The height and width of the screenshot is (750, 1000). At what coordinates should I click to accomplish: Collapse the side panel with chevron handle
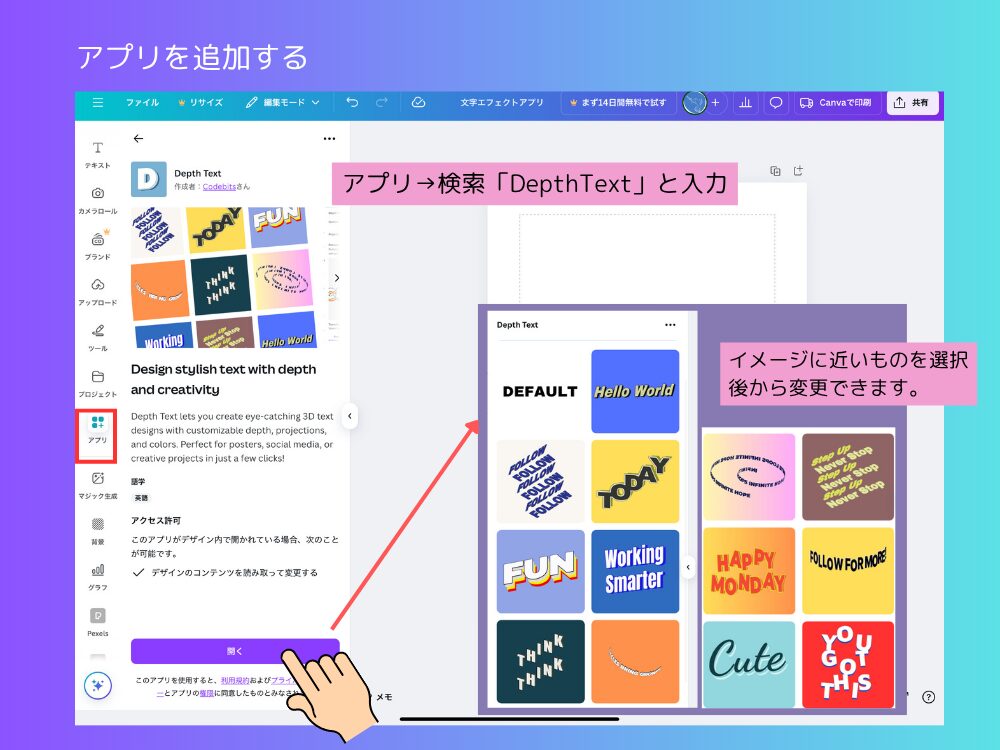click(x=349, y=416)
